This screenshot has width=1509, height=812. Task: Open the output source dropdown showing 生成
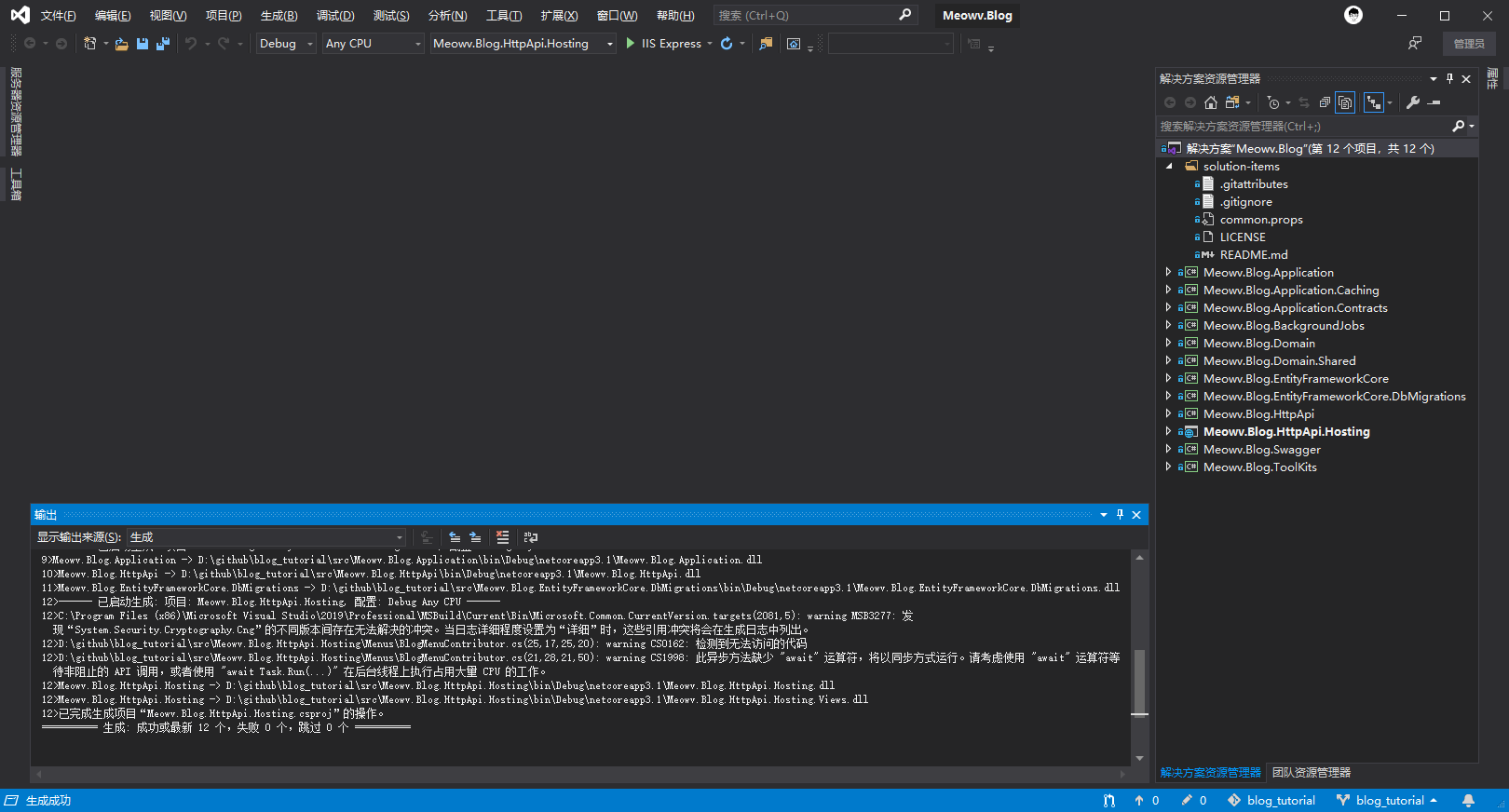tap(266, 537)
